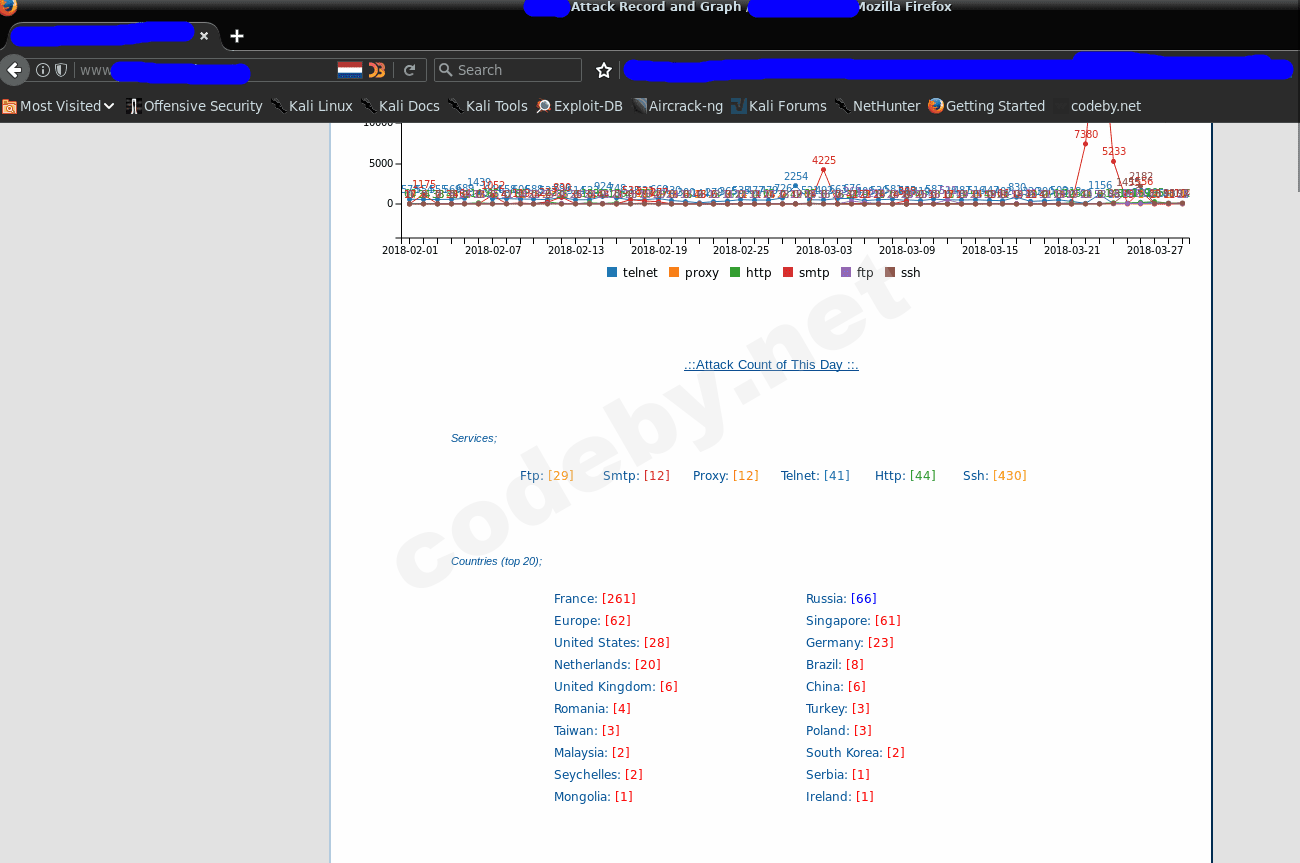Open the Getting Started bookmark
The image size is (1300, 863).
(987, 106)
